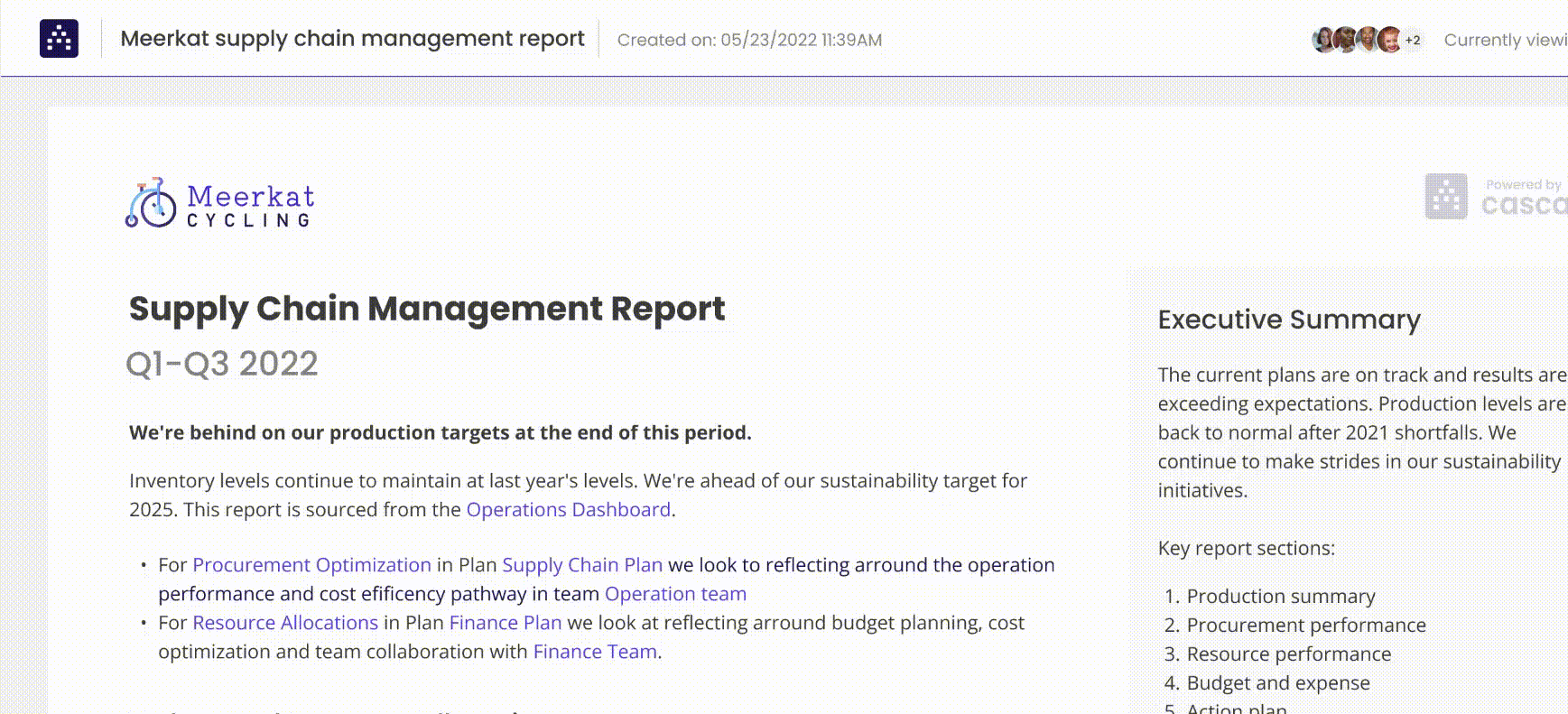Click the first viewer avatar on the left
This screenshot has height=714, width=1568.
1323,40
